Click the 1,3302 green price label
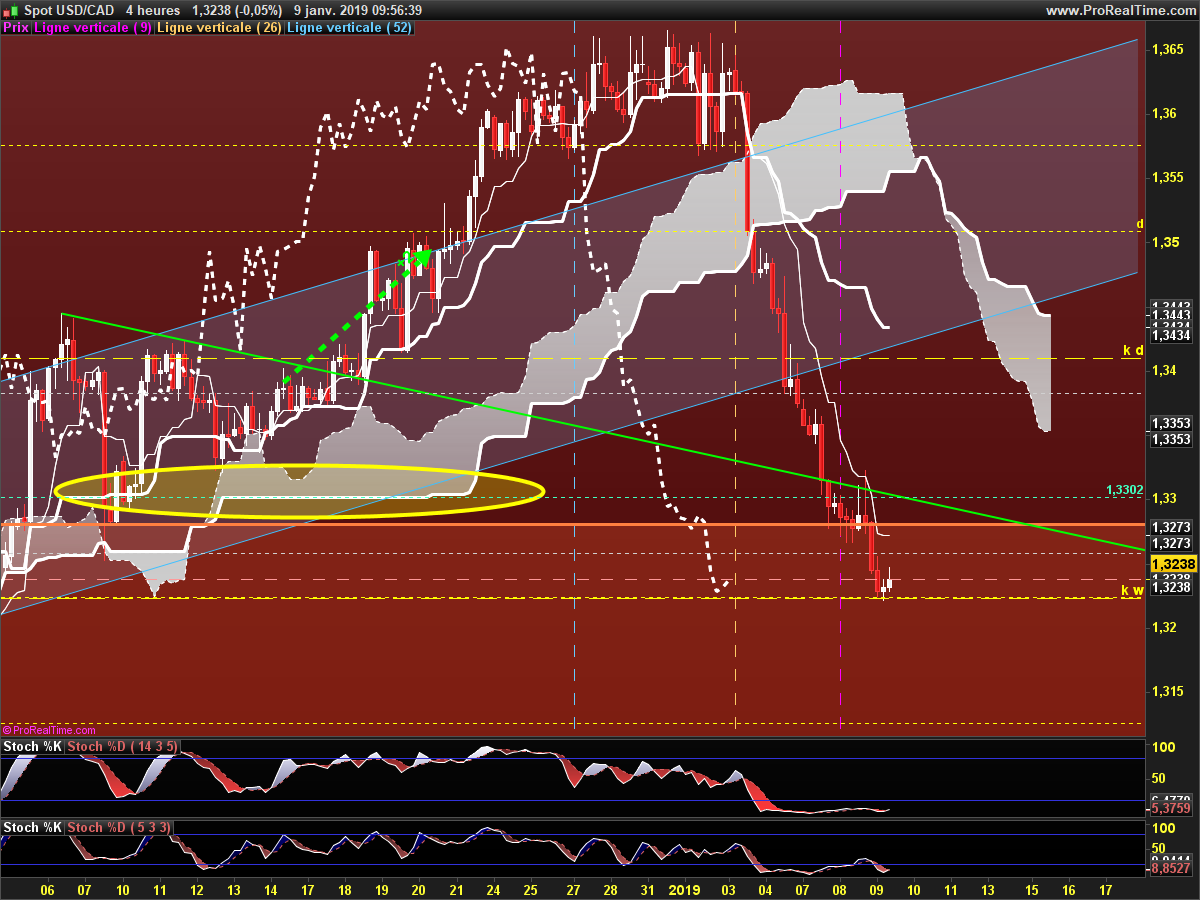Image resolution: width=1200 pixels, height=900 pixels. click(x=1124, y=489)
